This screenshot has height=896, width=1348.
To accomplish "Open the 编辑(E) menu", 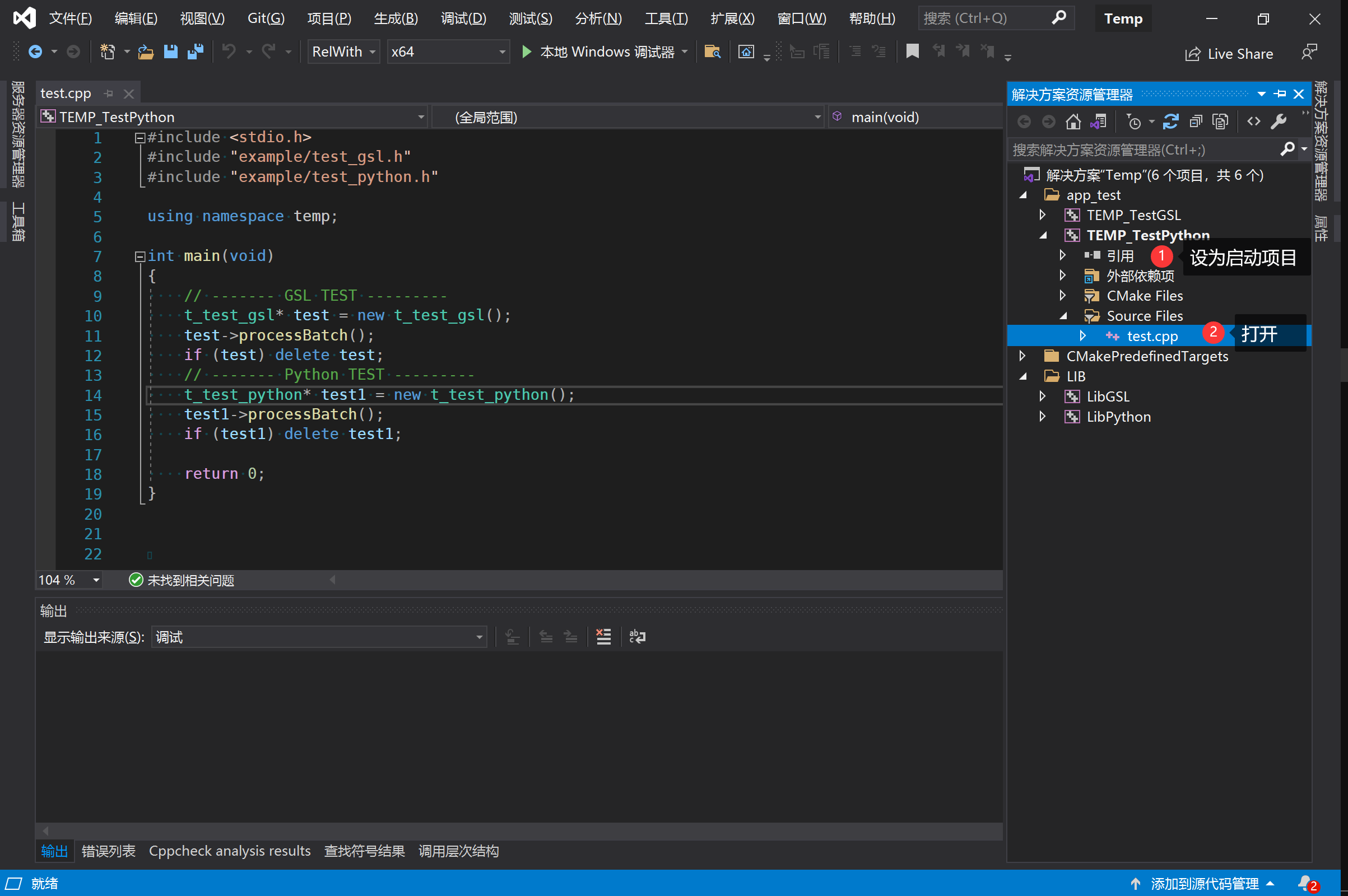I will [x=136, y=18].
